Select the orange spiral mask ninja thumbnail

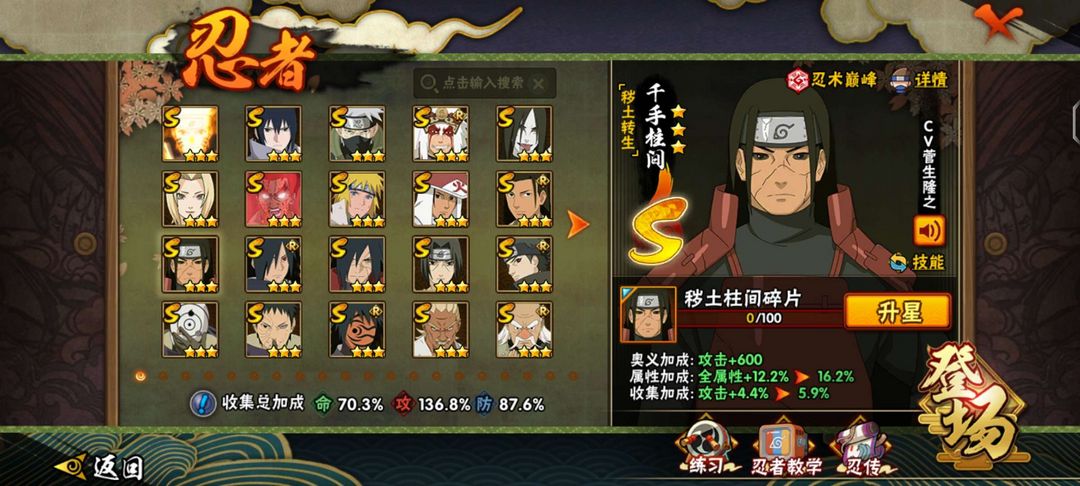coord(357,330)
